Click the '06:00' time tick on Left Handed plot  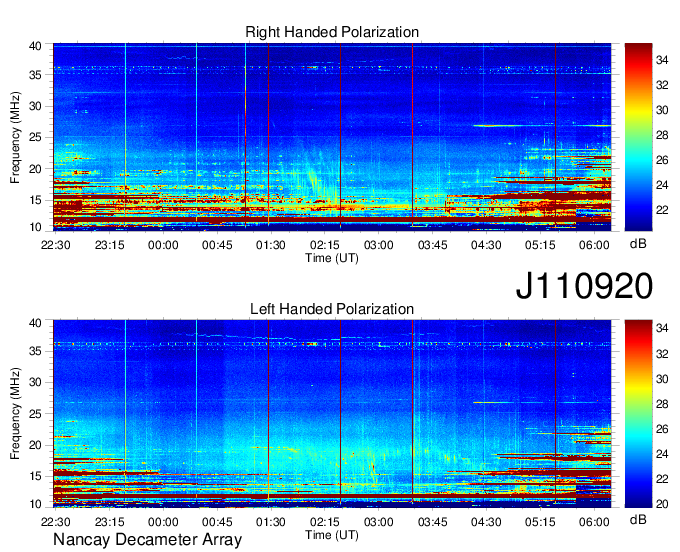(x=594, y=522)
